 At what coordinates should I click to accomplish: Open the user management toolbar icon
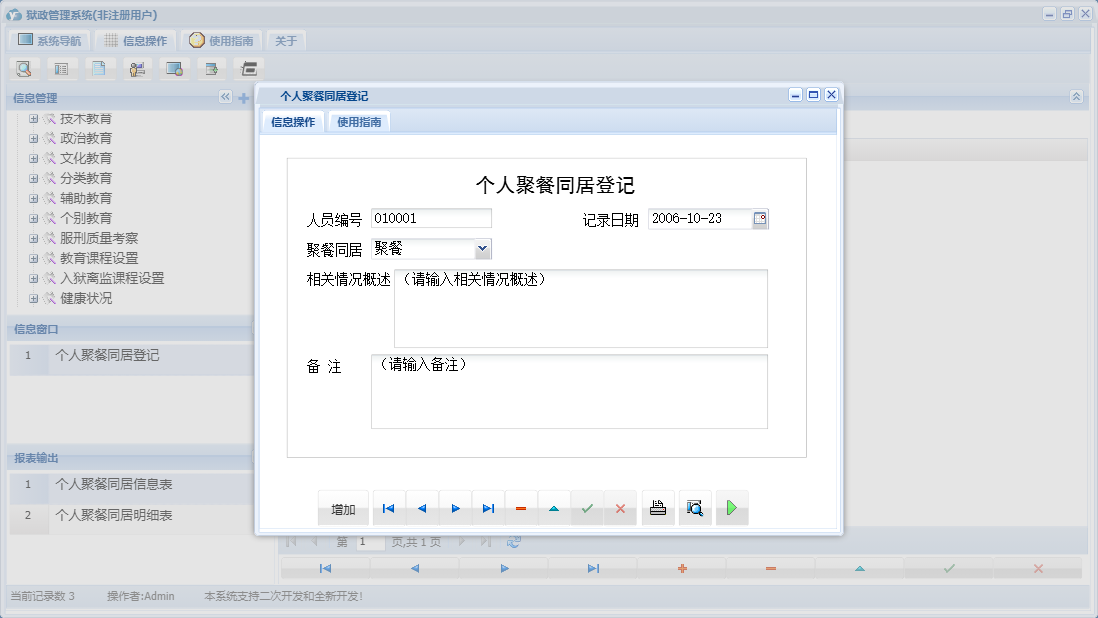tap(137, 68)
